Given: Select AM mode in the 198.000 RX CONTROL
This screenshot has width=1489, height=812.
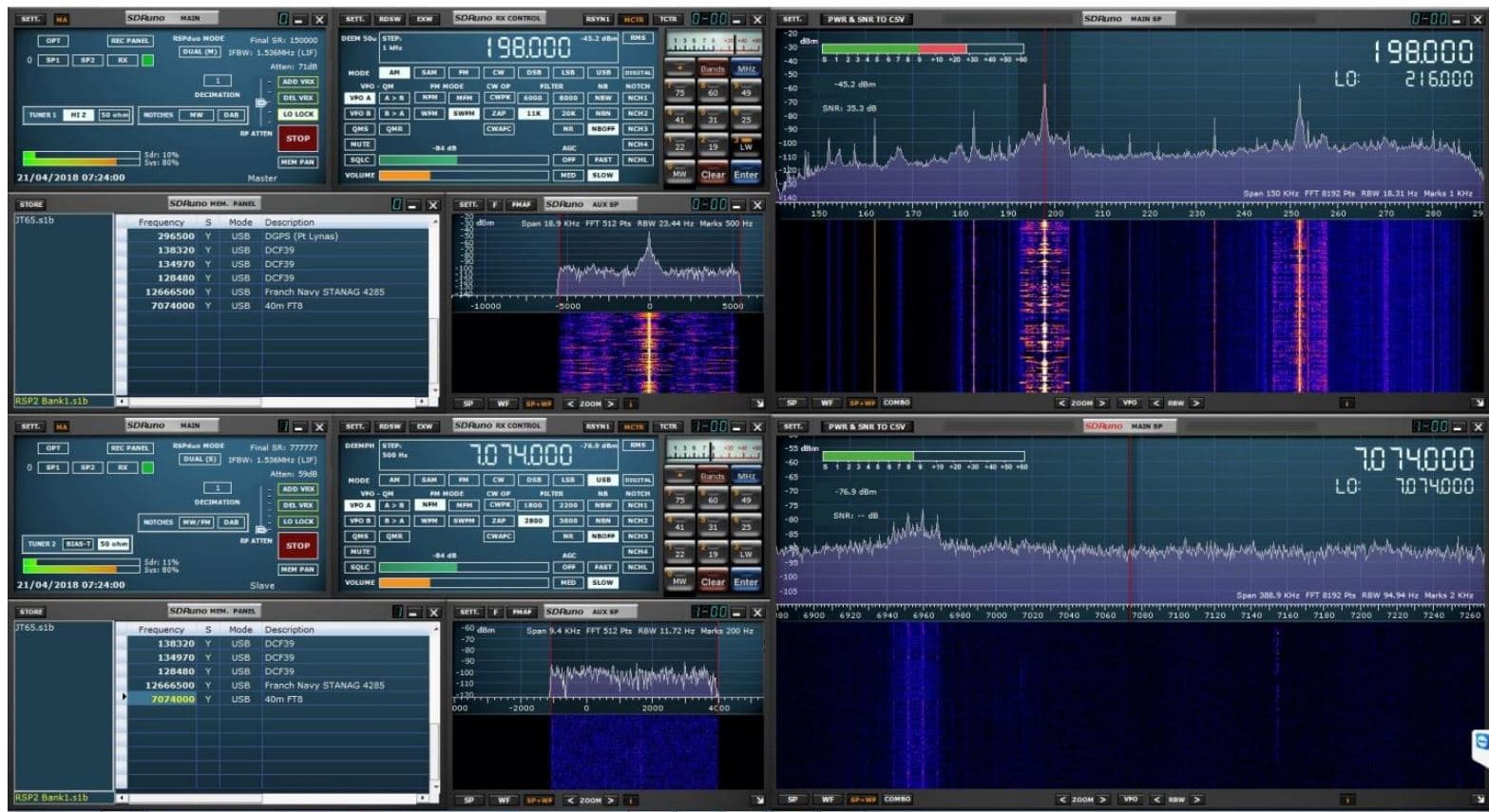Looking at the screenshot, I should (394, 72).
